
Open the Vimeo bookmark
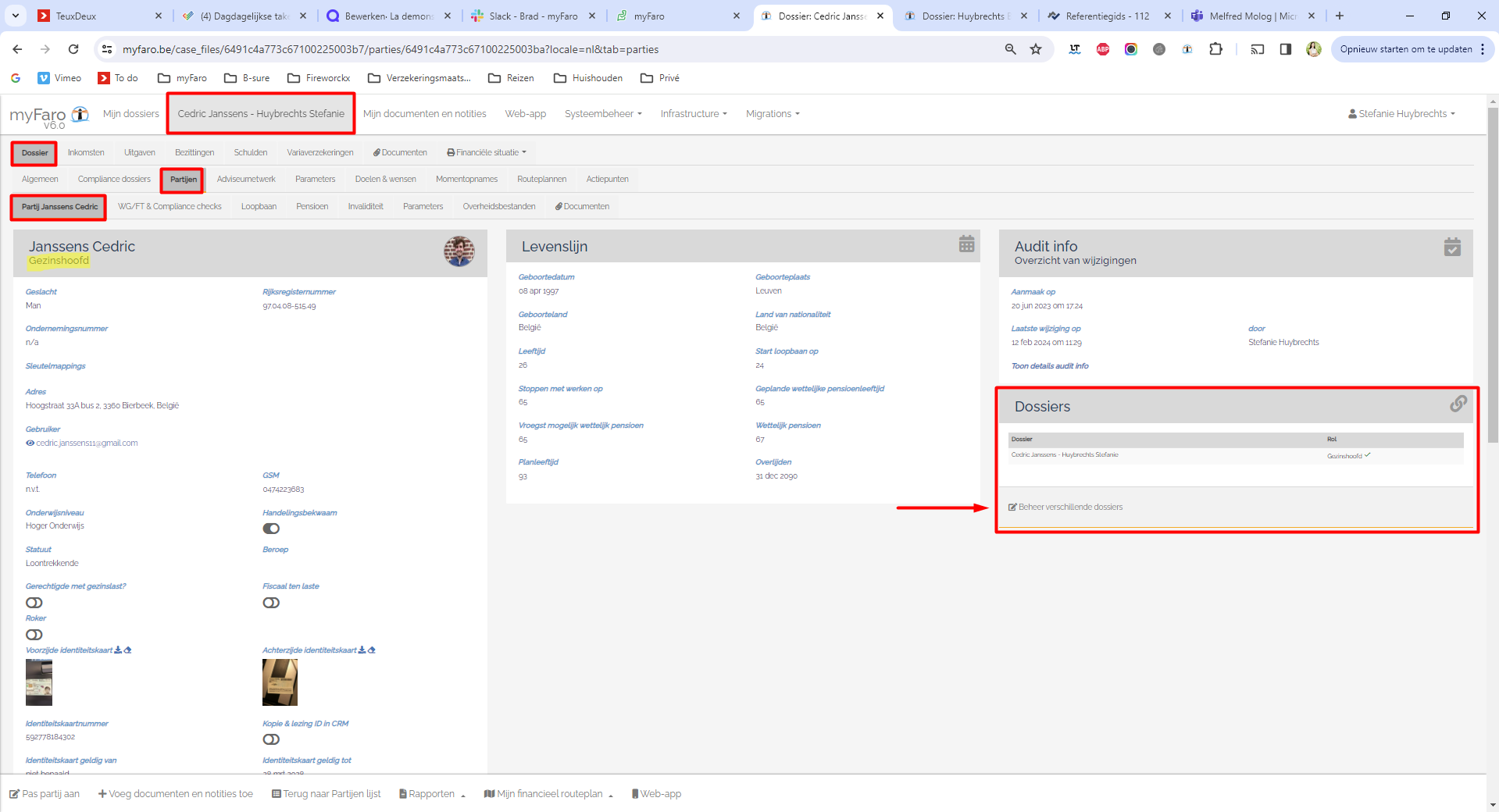click(59, 78)
